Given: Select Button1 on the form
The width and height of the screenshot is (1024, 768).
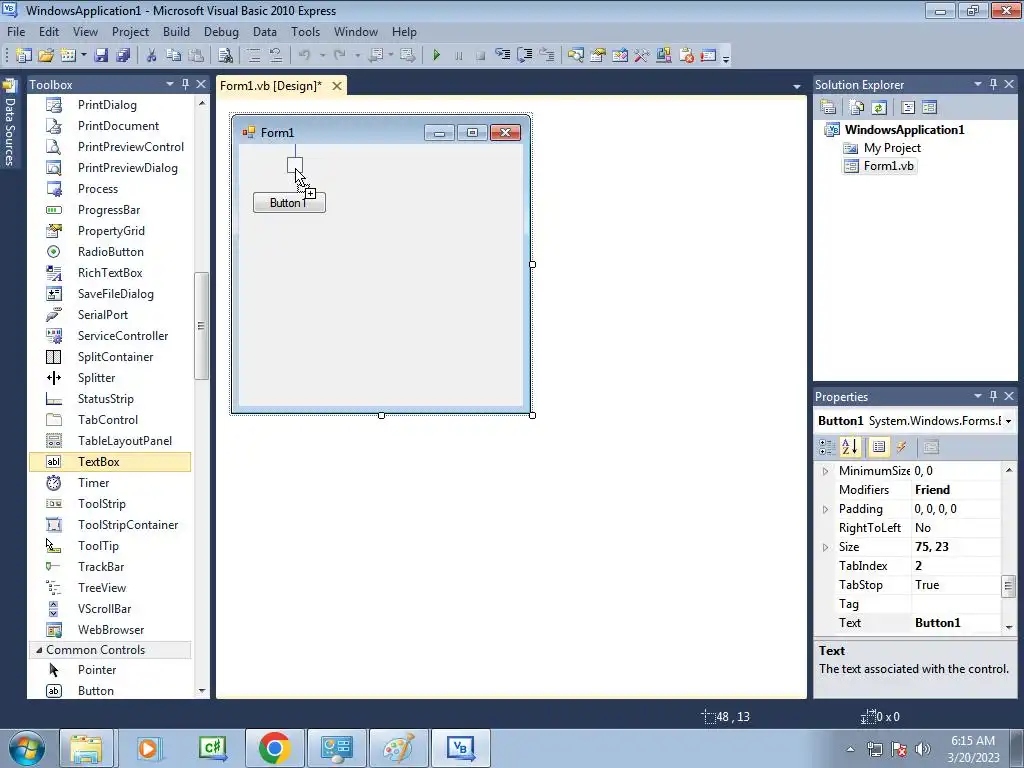Looking at the screenshot, I should pos(289,203).
